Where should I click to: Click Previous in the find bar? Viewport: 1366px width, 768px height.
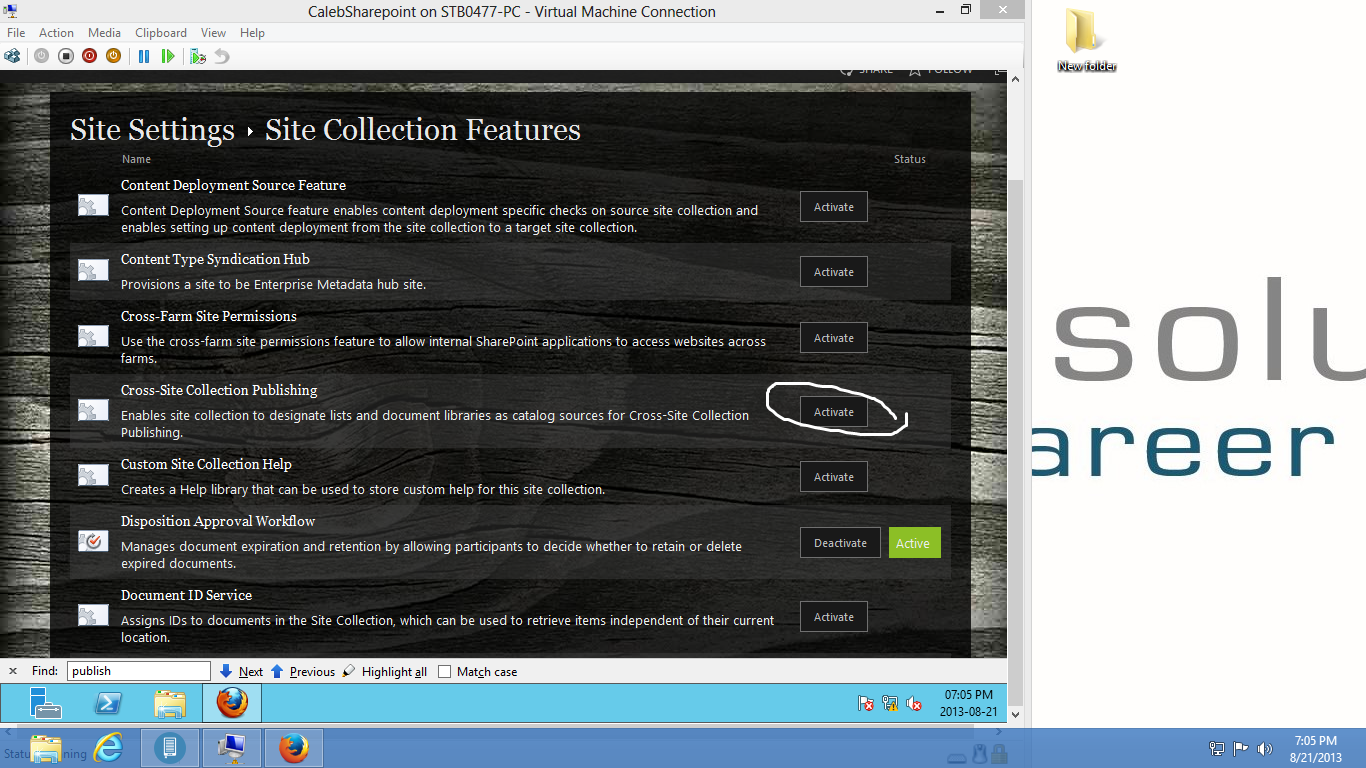pyautogui.click(x=303, y=672)
